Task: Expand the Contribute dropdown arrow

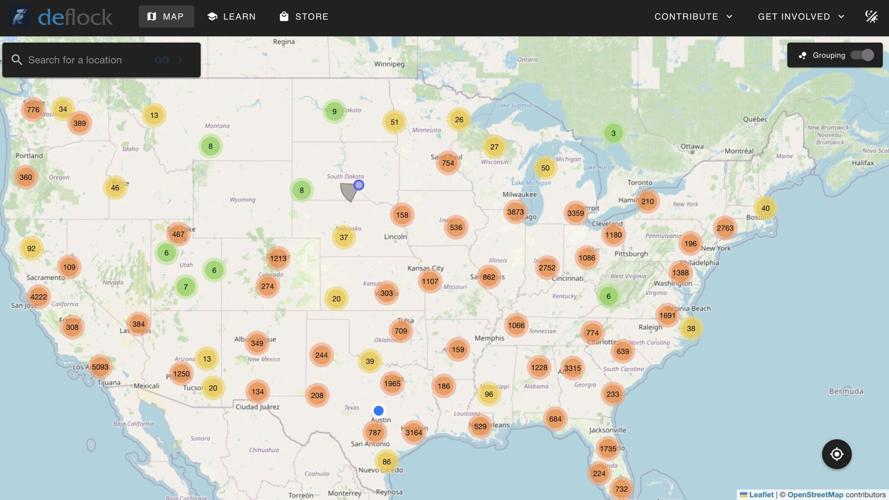Action: (x=729, y=16)
